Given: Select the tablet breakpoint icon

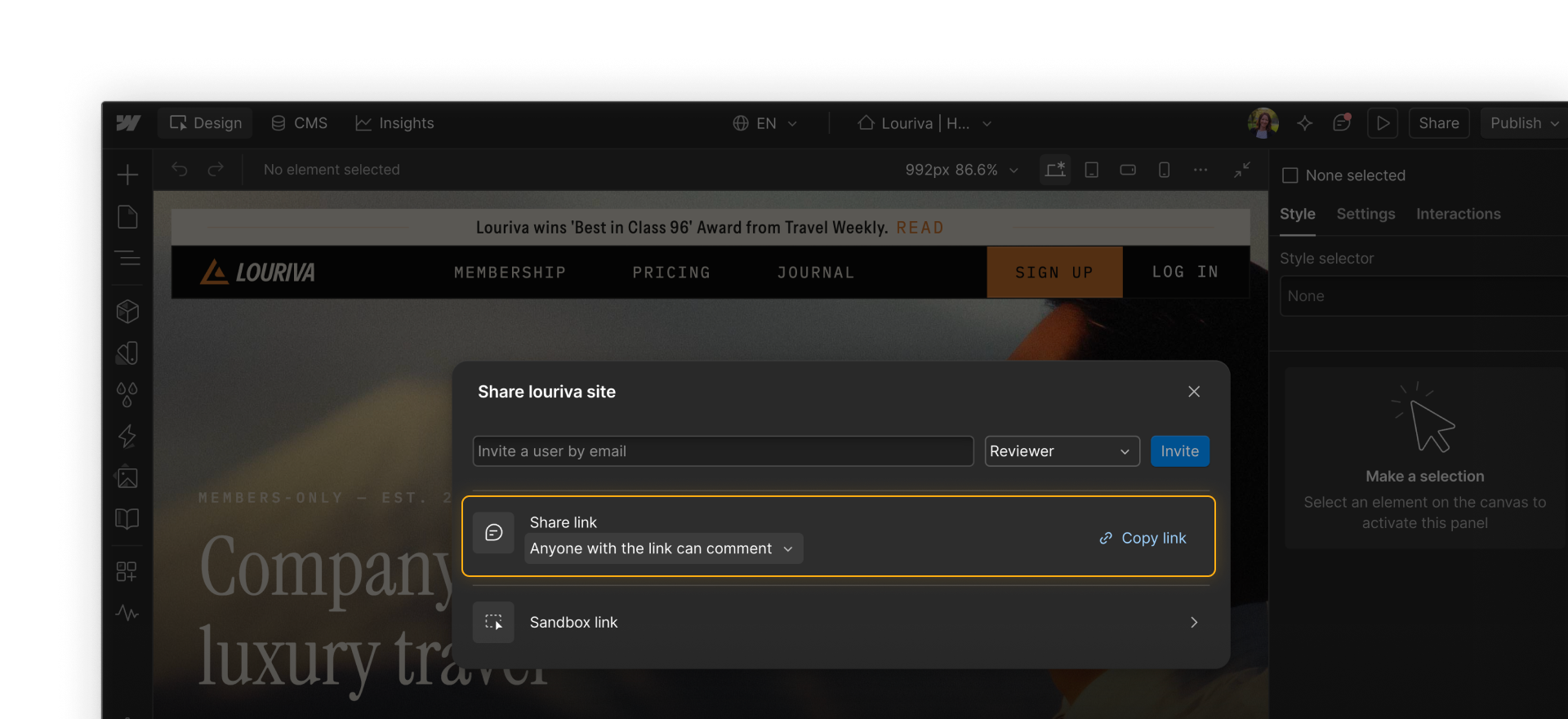Looking at the screenshot, I should pos(1091,170).
